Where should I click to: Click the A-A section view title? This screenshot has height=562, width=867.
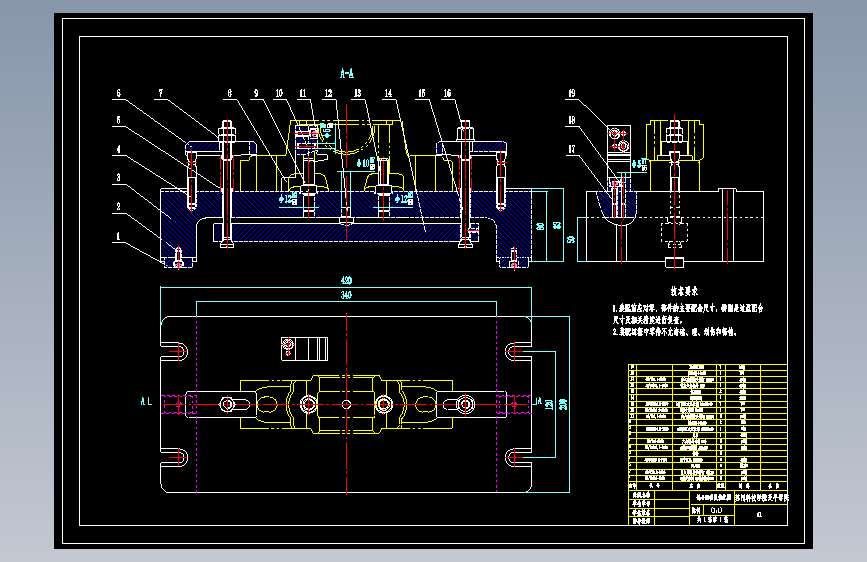(347, 73)
